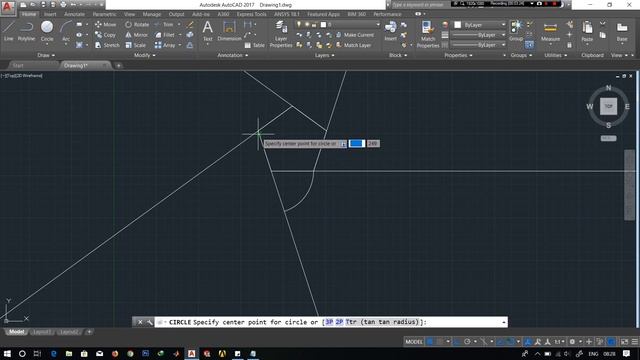Select the Rotate tool
The width and height of the screenshot is (640, 360).
coord(137,24)
